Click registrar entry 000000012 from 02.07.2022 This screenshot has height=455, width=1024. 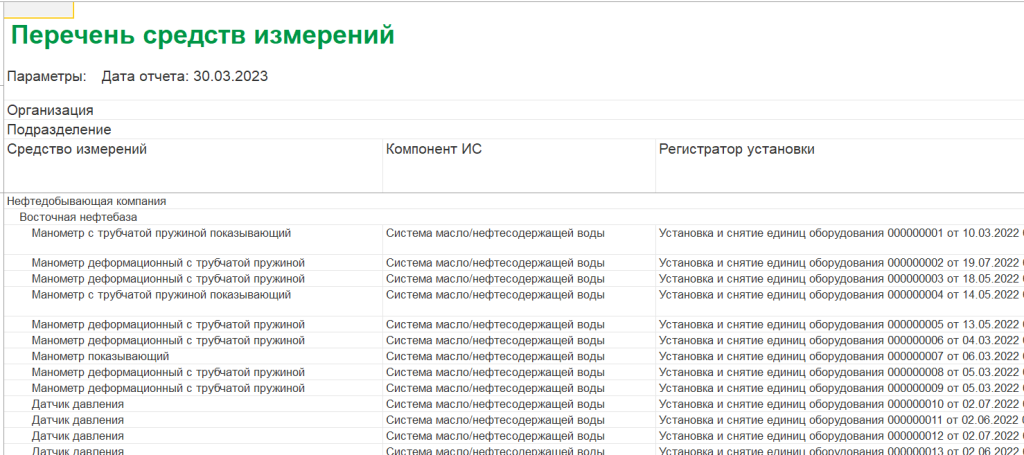[838, 436]
